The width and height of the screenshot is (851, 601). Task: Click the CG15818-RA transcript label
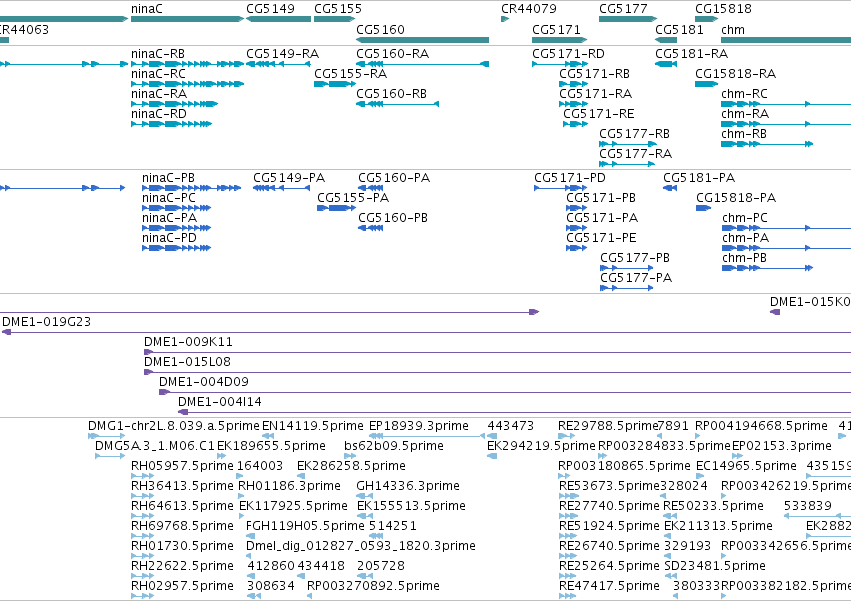coord(735,74)
